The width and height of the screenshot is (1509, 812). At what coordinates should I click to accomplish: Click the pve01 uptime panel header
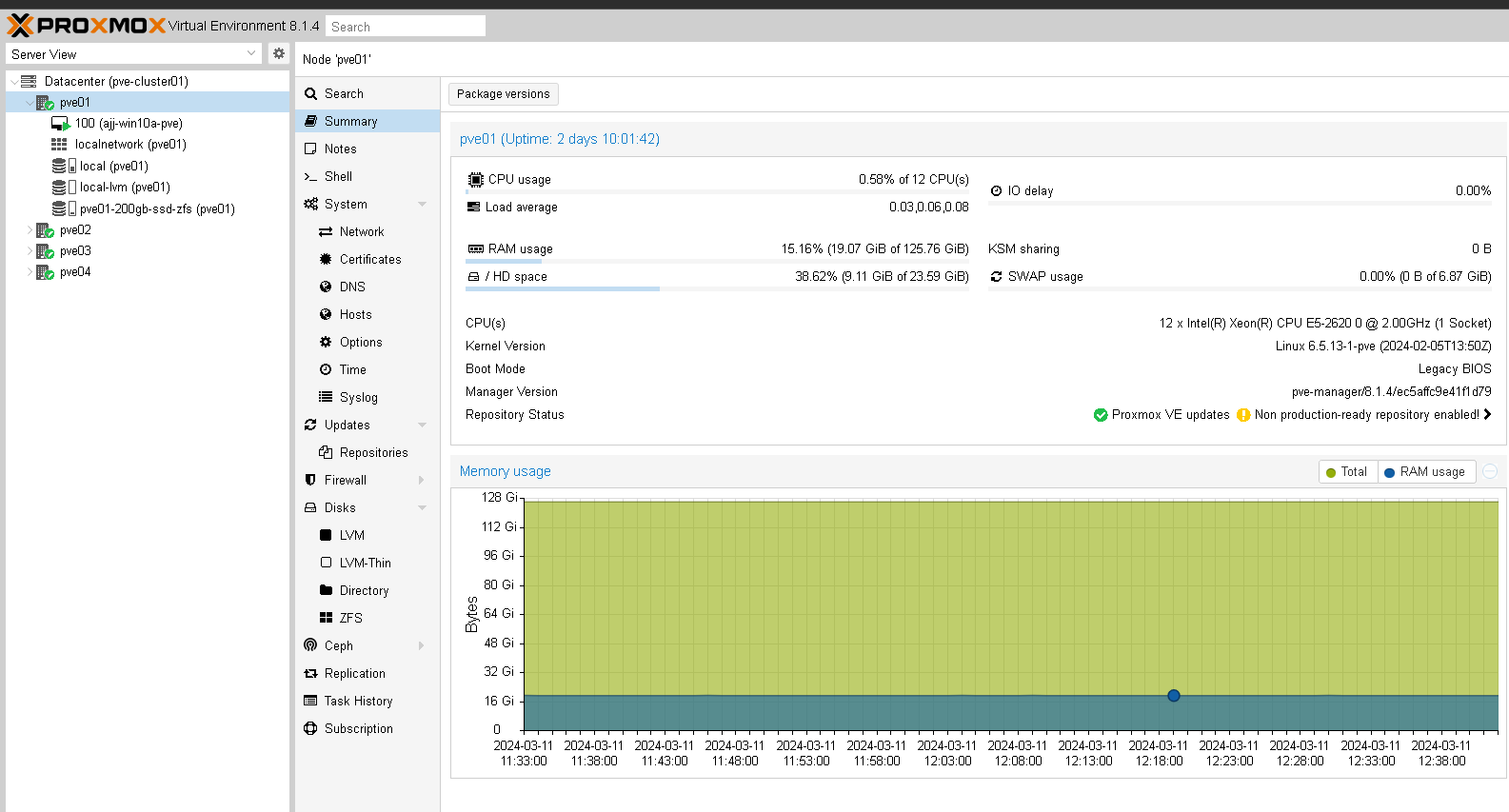(x=560, y=139)
